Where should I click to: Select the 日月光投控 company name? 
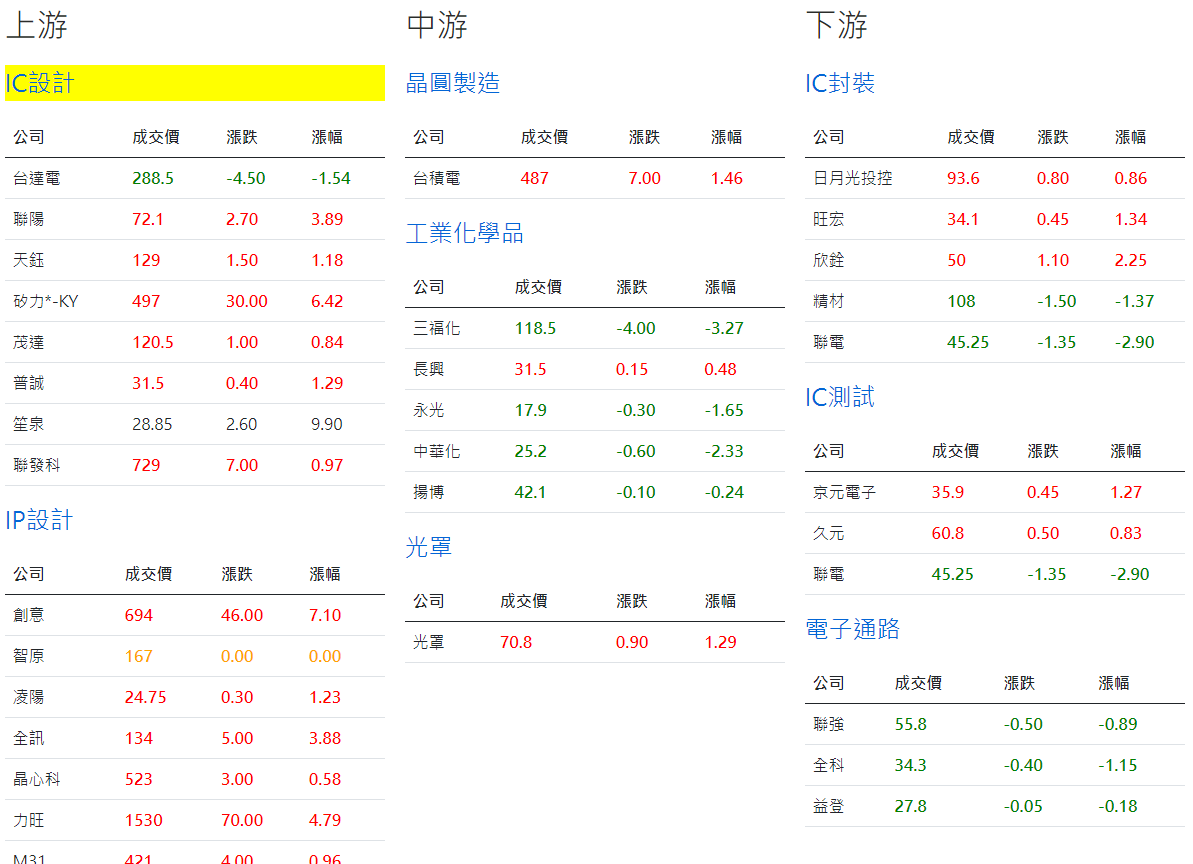pyautogui.click(x=853, y=178)
